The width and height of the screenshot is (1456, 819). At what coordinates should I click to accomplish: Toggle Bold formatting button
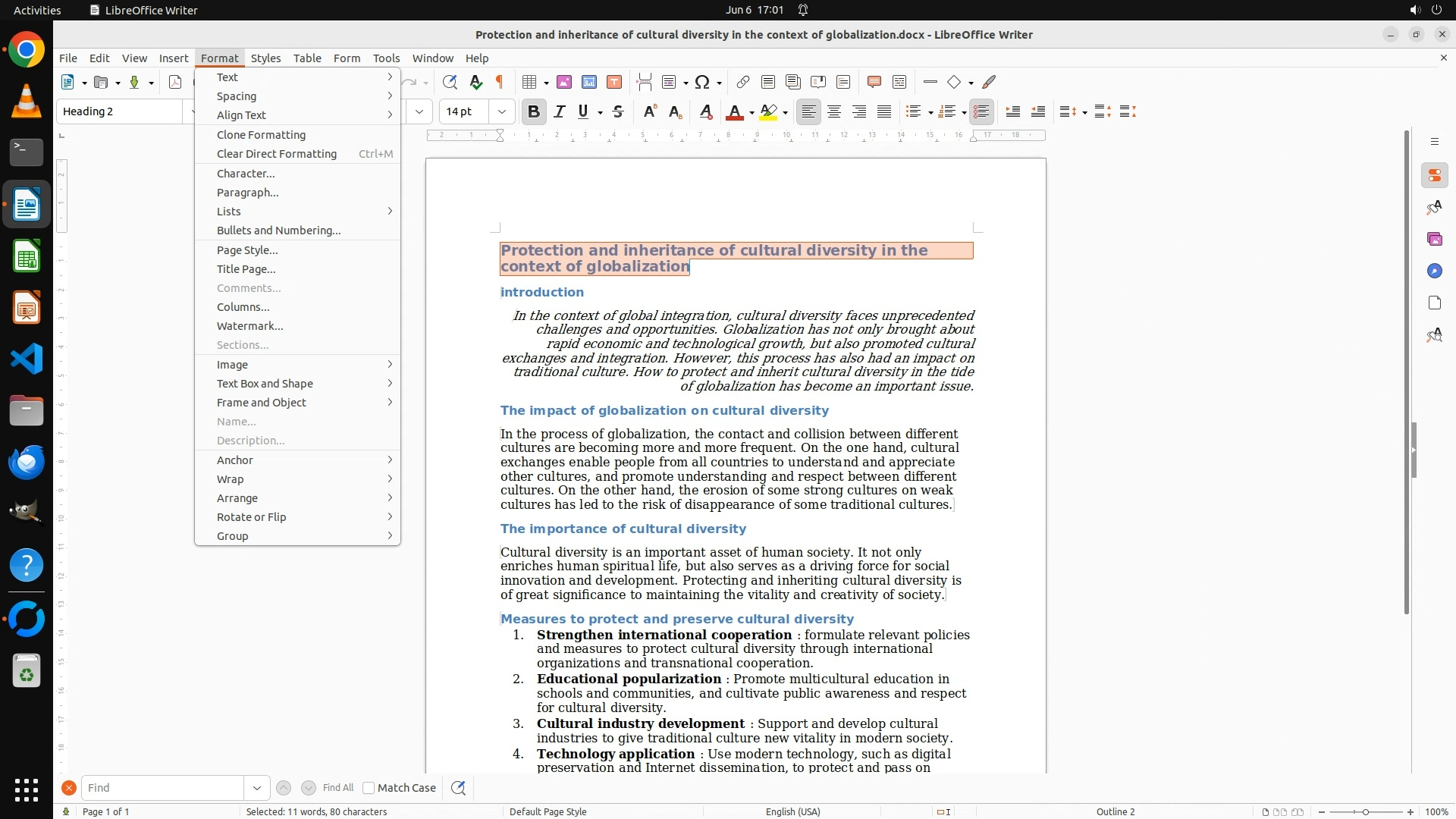coord(533,111)
